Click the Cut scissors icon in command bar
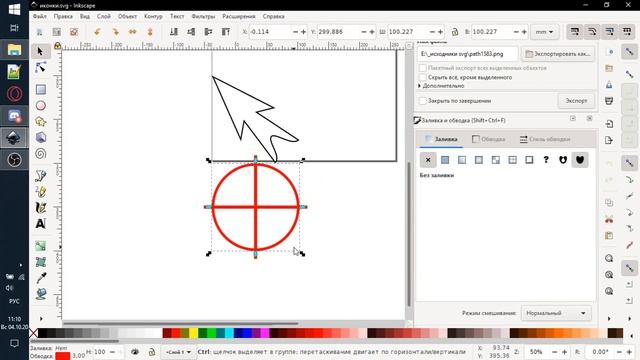Screen dimensions: 640x360 point(609,219)
